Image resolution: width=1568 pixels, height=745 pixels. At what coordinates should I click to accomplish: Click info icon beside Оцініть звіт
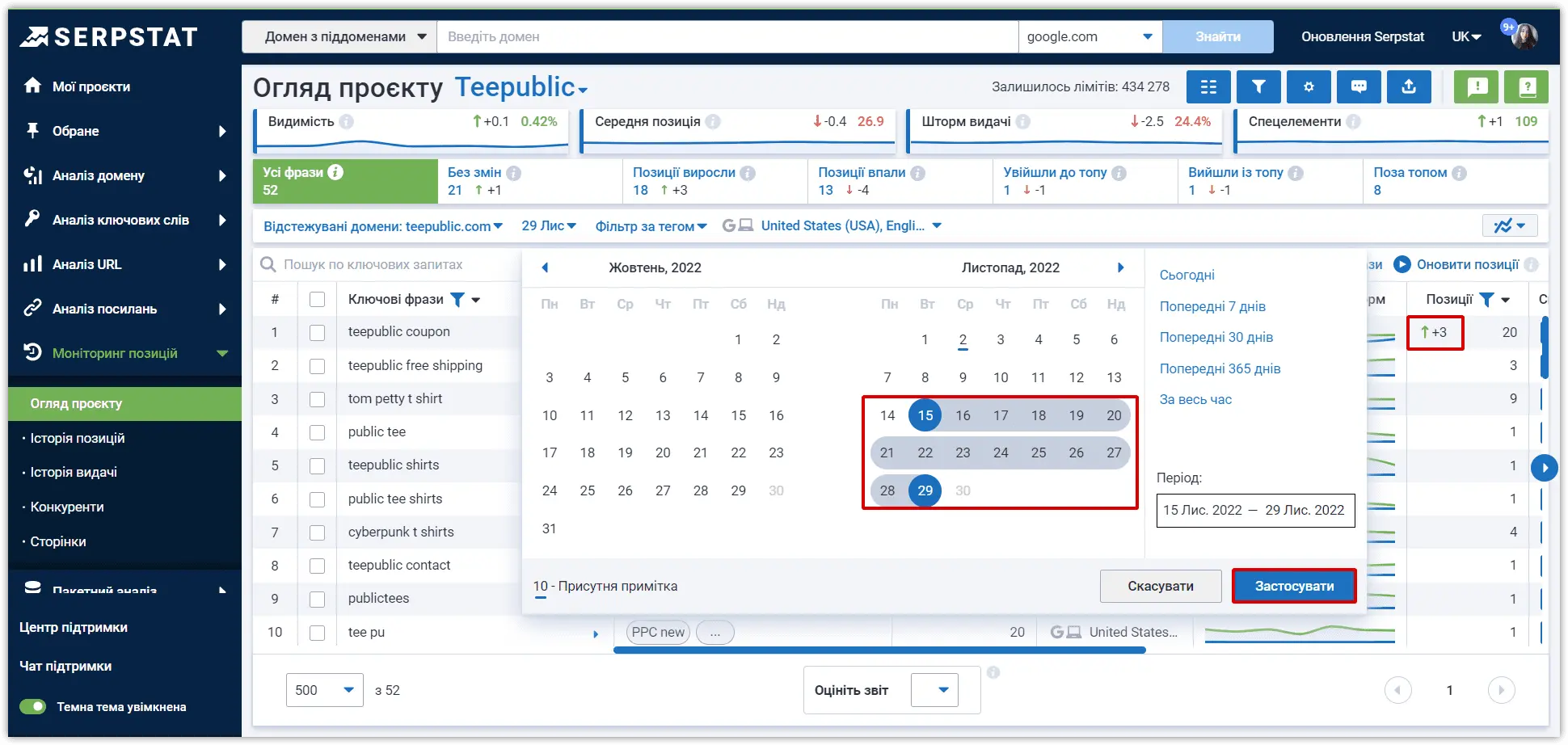tap(993, 672)
